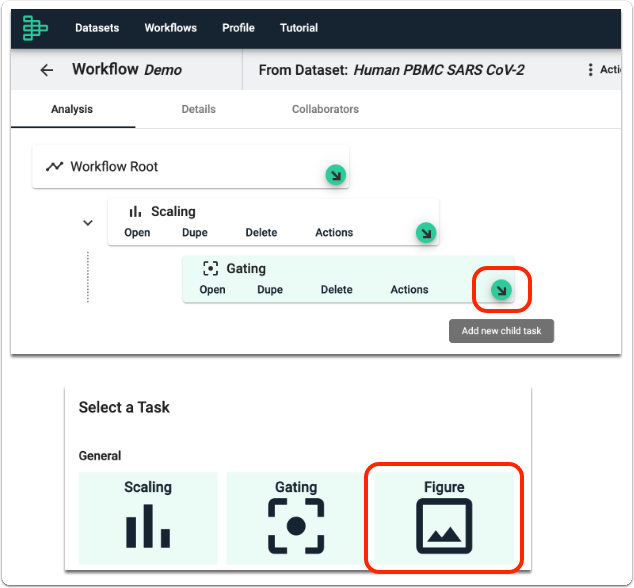This screenshot has height=588, width=634.
Task: Open Actions for Scaling task
Action: pyautogui.click(x=334, y=233)
